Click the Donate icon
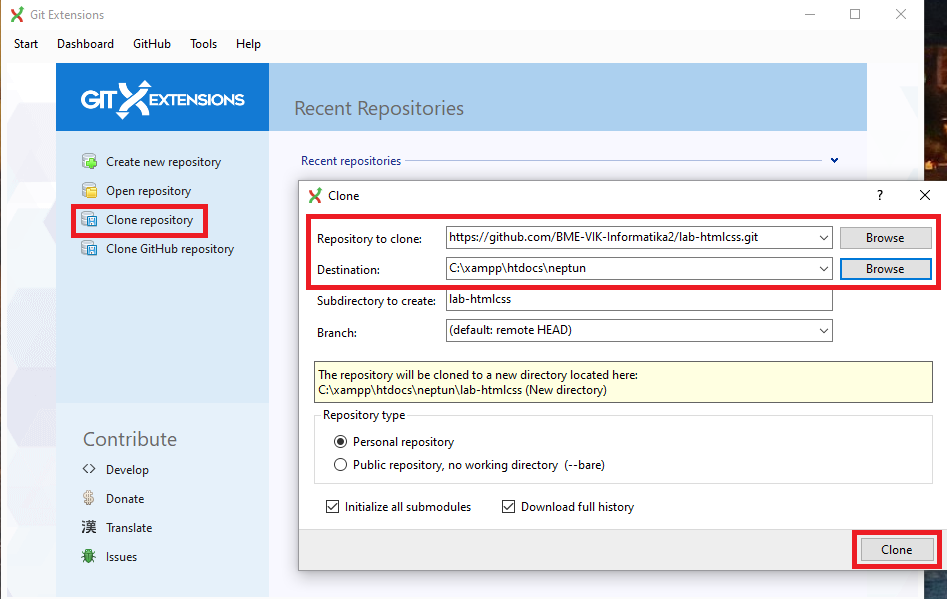Image resolution: width=947 pixels, height=599 pixels. click(89, 499)
